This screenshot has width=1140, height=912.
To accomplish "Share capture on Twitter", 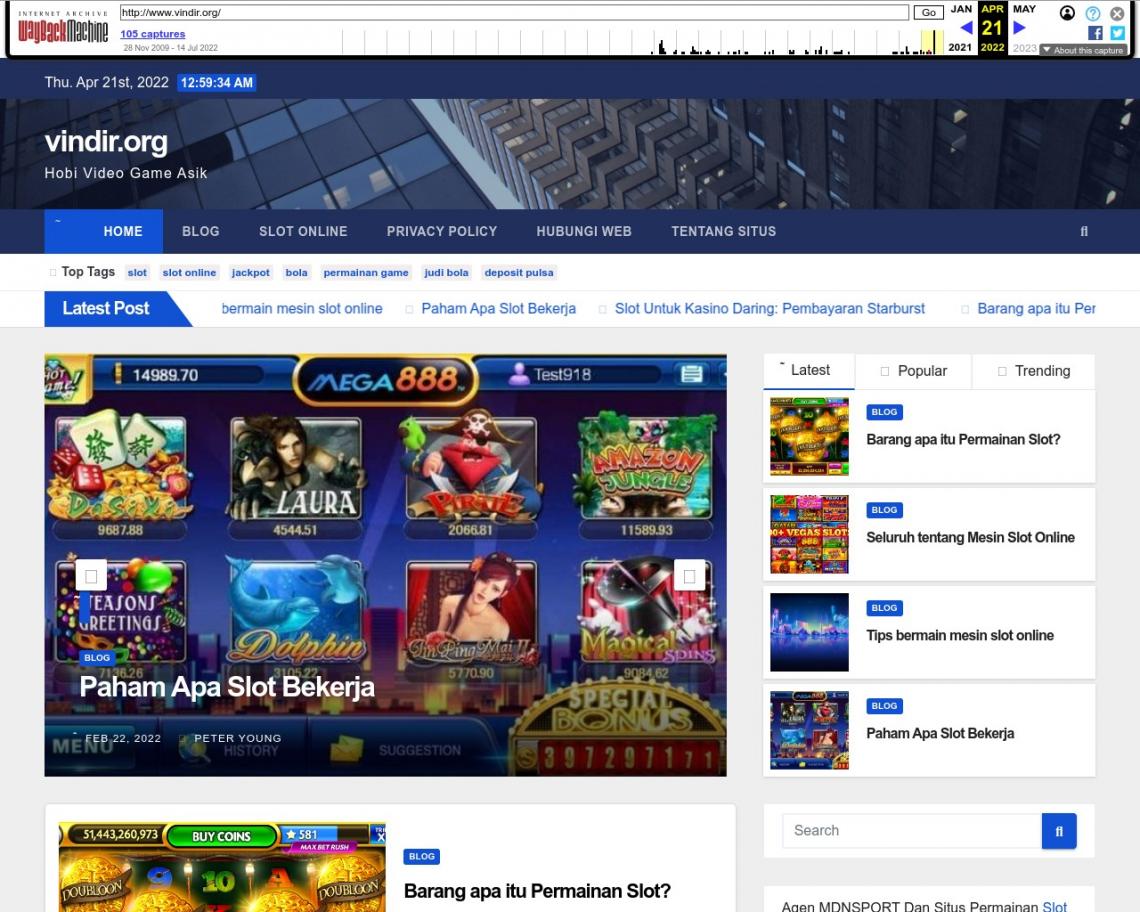I will click(x=1117, y=33).
